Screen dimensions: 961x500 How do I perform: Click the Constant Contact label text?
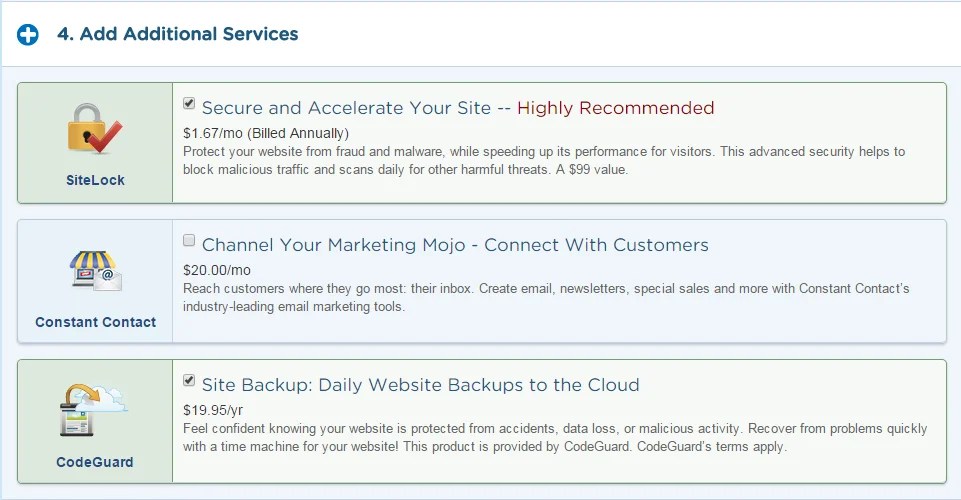pyautogui.click(x=95, y=322)
